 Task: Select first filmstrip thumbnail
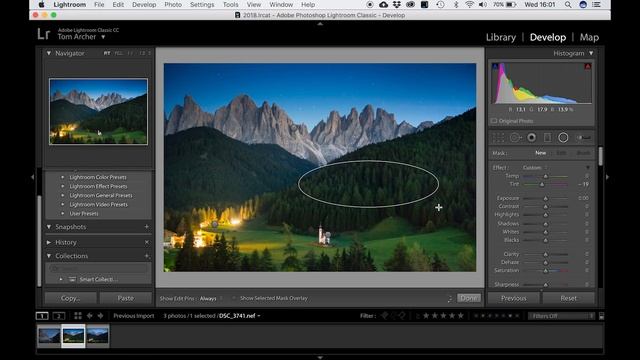pos(49,336)
